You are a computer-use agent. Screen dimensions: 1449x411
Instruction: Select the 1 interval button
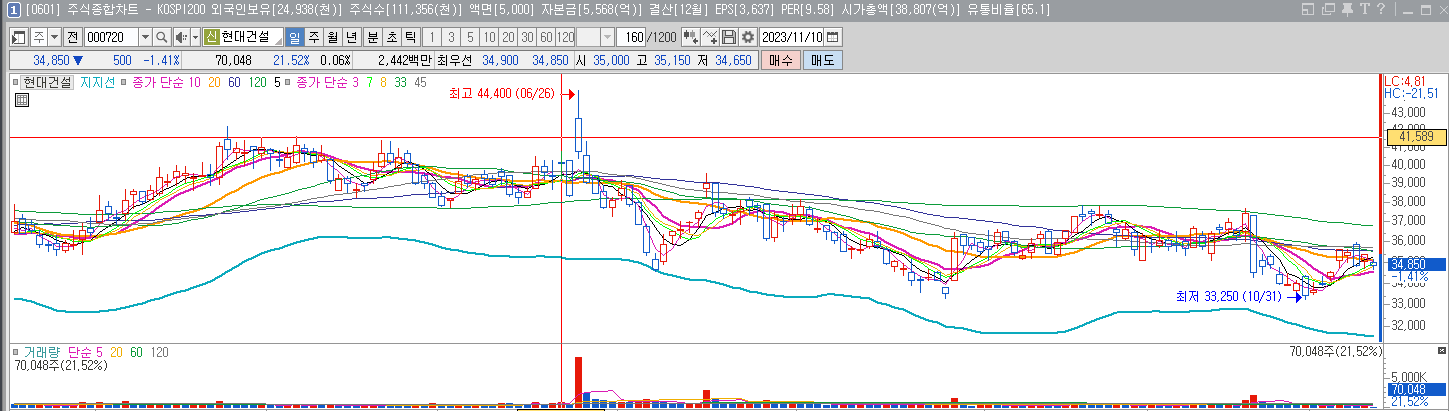pos(431,37)
